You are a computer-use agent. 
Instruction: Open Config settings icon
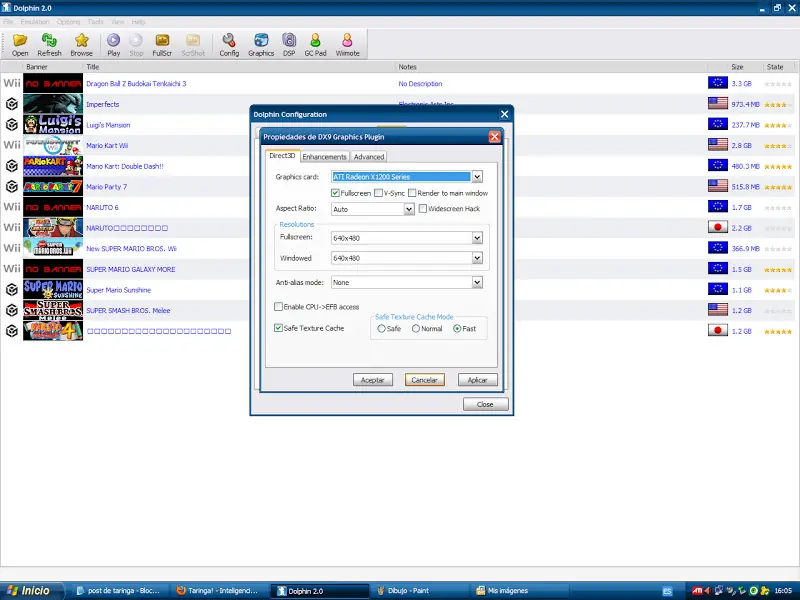coord(229,44)
